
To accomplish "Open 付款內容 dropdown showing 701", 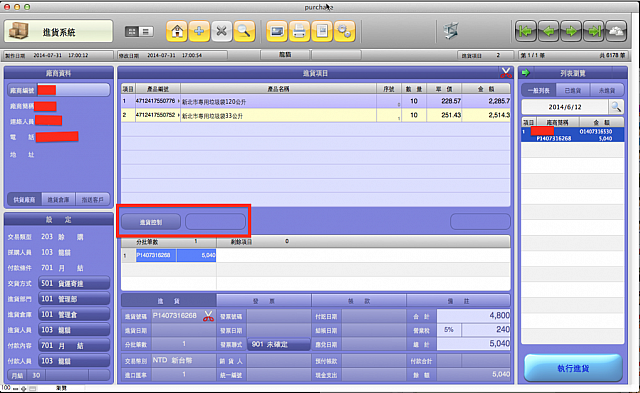I will pos(74,345).
